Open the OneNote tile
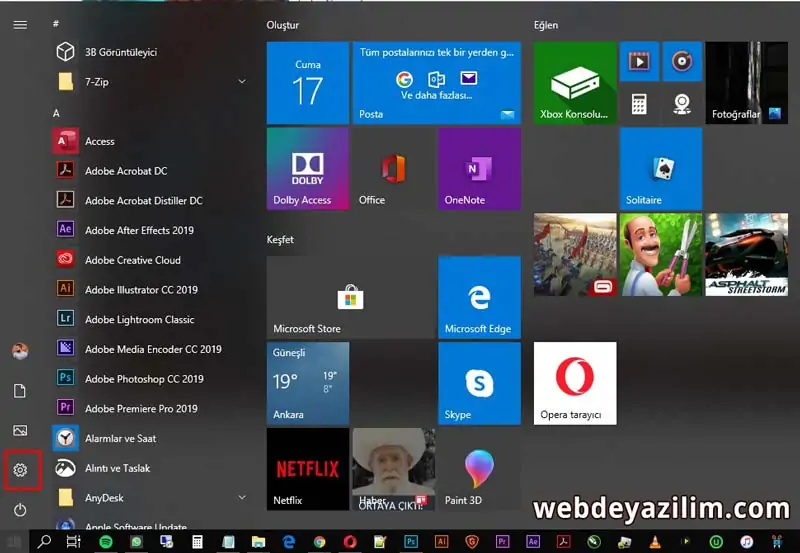Screen dimensions: 800x553 point(480,169)
